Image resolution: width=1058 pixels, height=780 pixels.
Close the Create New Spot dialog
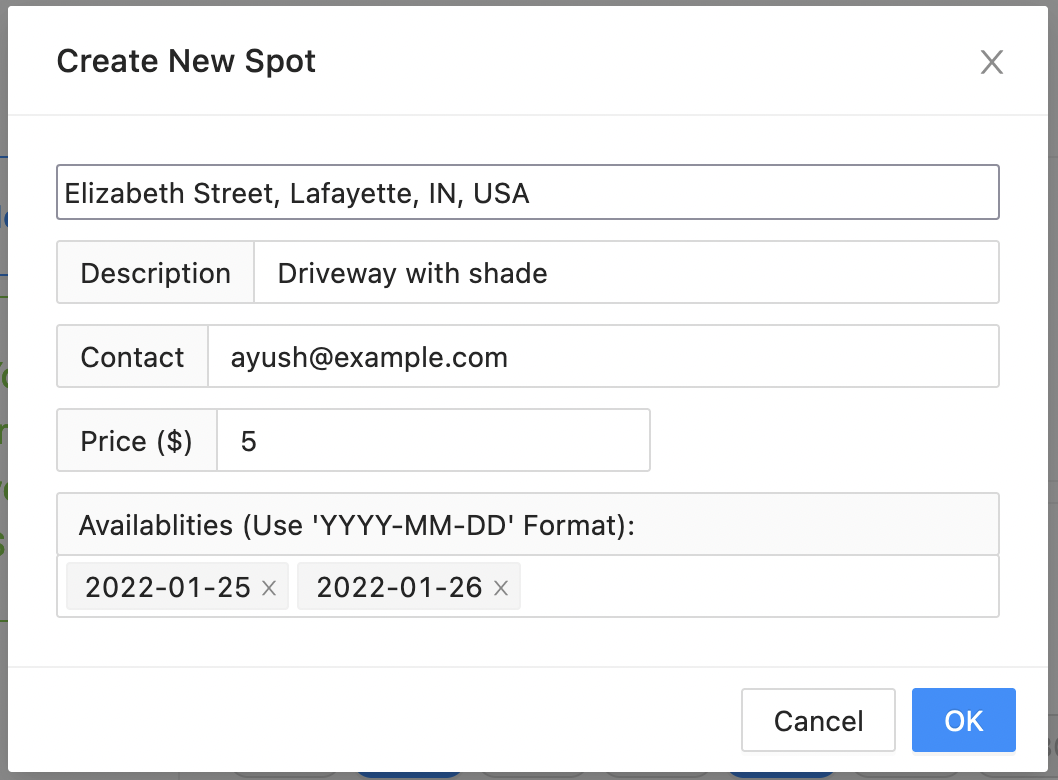[x=991, y=63]
